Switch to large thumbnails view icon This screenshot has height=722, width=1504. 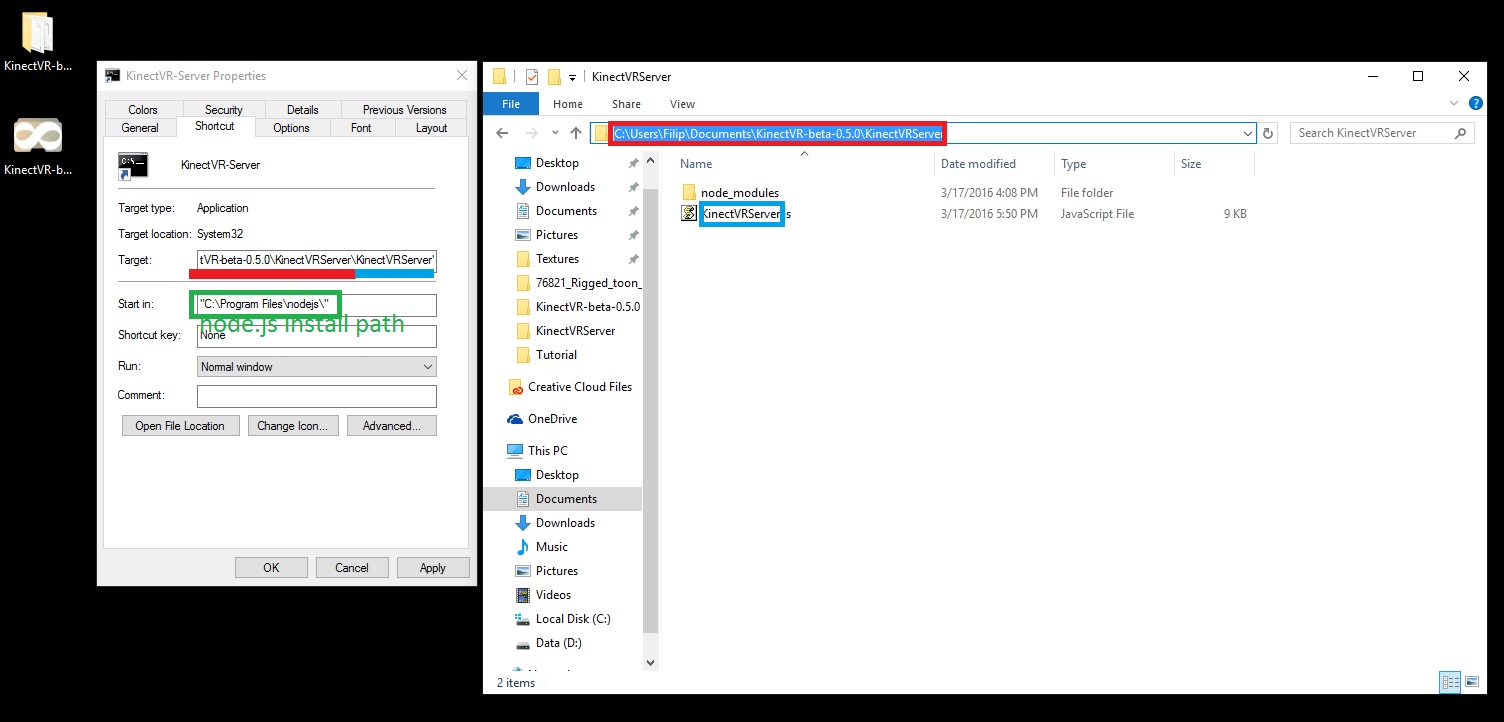tap(1472, 682)
